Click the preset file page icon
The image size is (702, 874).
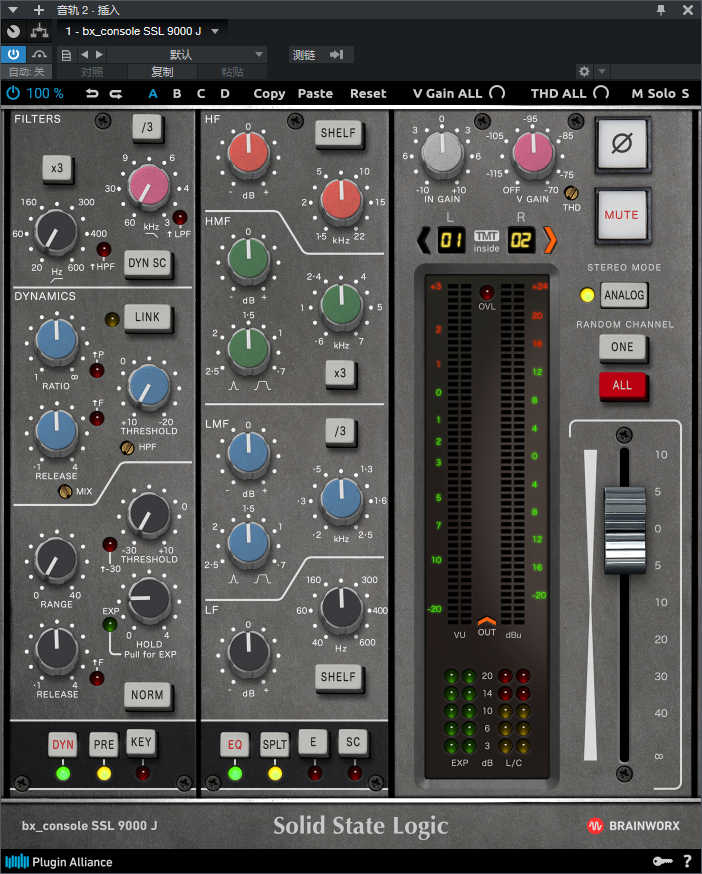pos(66,55)
